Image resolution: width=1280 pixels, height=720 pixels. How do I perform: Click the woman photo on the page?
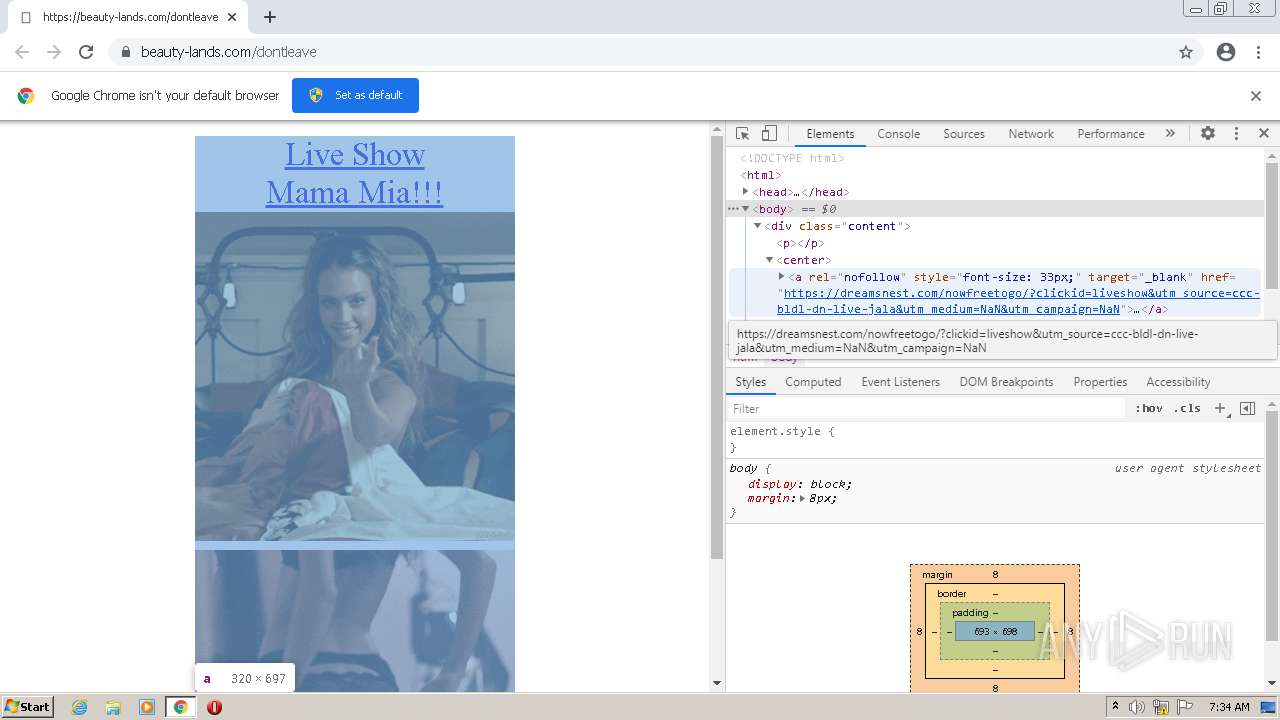click(x=355, y=376)
